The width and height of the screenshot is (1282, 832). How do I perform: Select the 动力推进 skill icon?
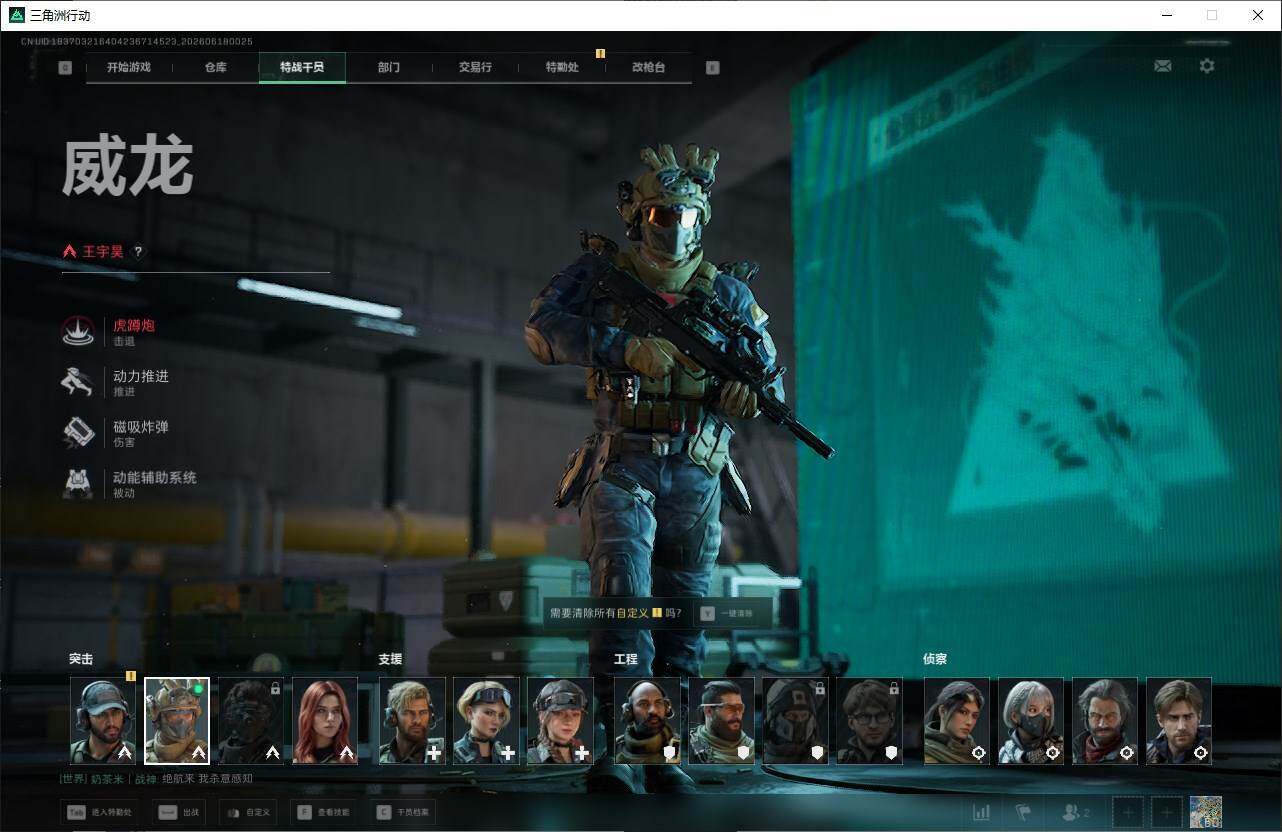point(78,382)
